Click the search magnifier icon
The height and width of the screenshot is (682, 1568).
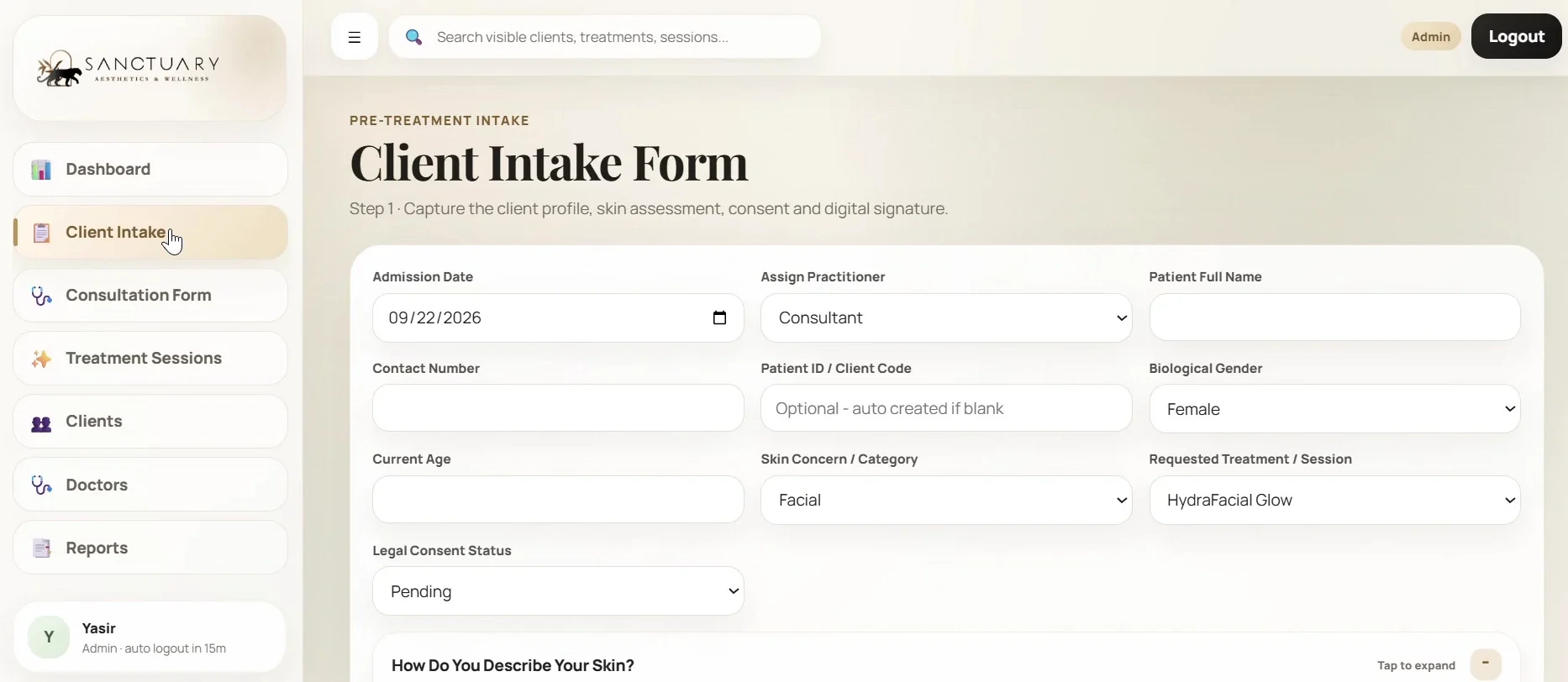pos(413,37)
